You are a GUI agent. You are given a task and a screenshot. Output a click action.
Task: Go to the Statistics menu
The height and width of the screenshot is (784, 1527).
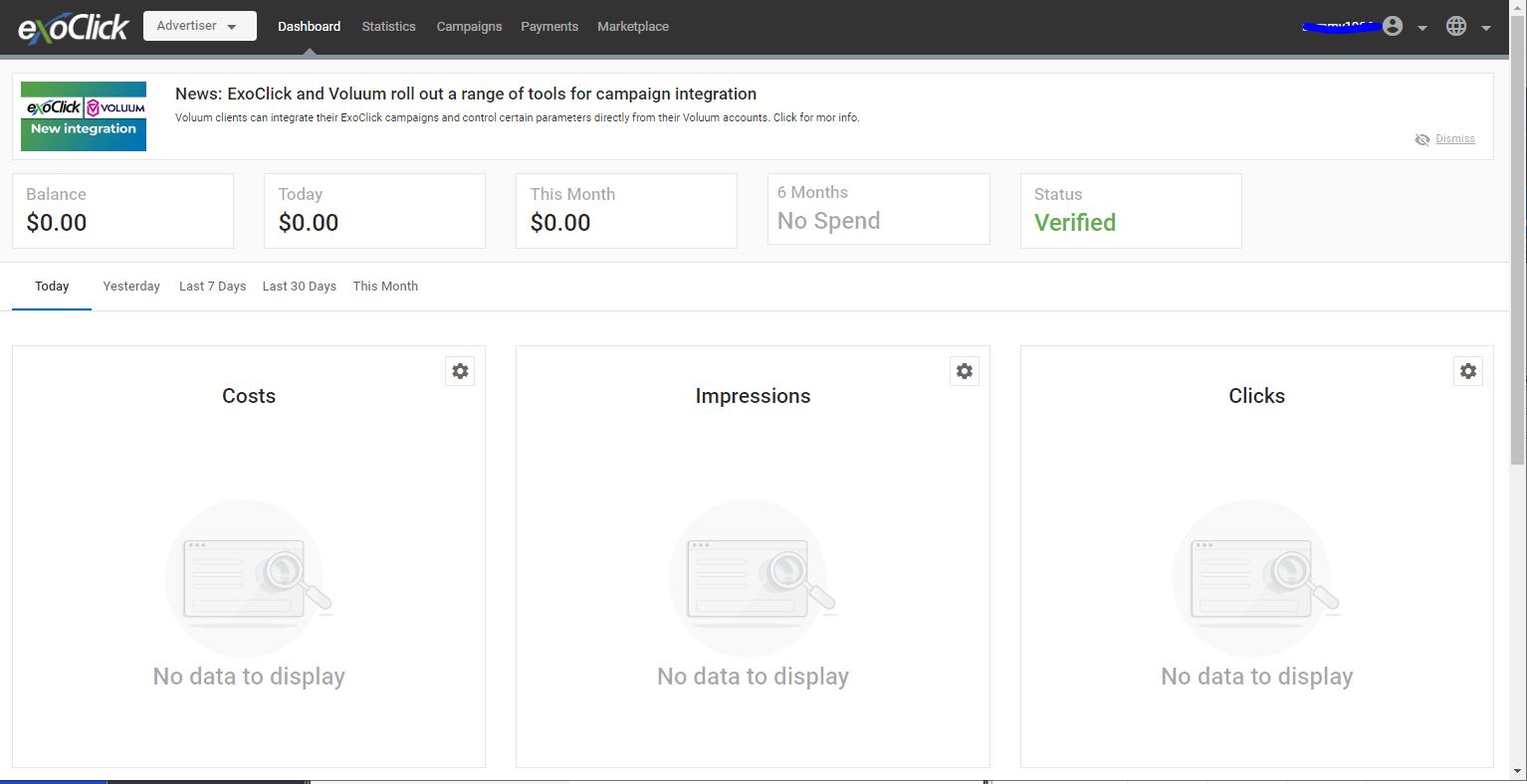click(x=388, y=27)
